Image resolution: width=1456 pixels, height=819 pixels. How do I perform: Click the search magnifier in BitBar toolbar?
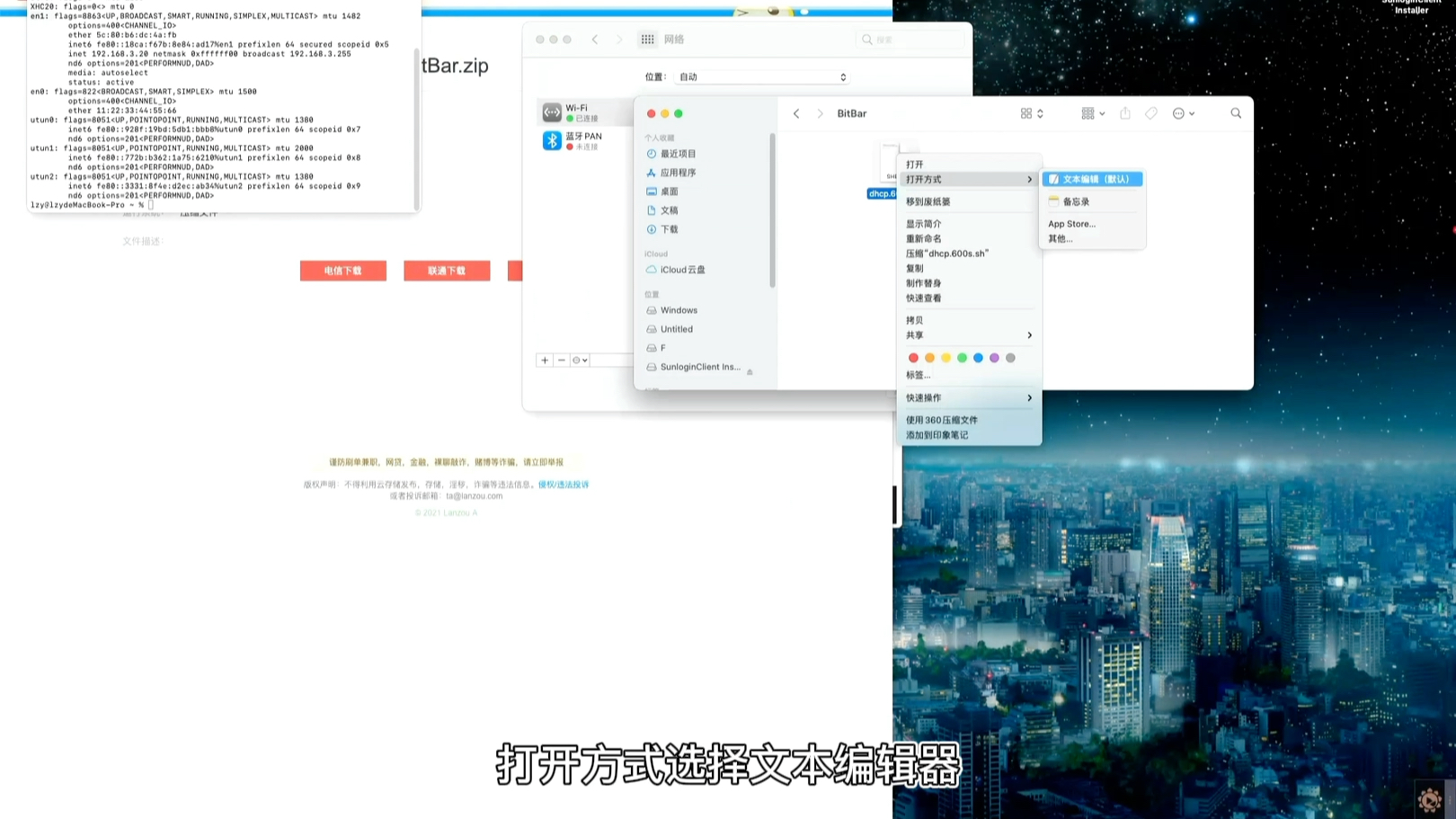(1235, 112)
